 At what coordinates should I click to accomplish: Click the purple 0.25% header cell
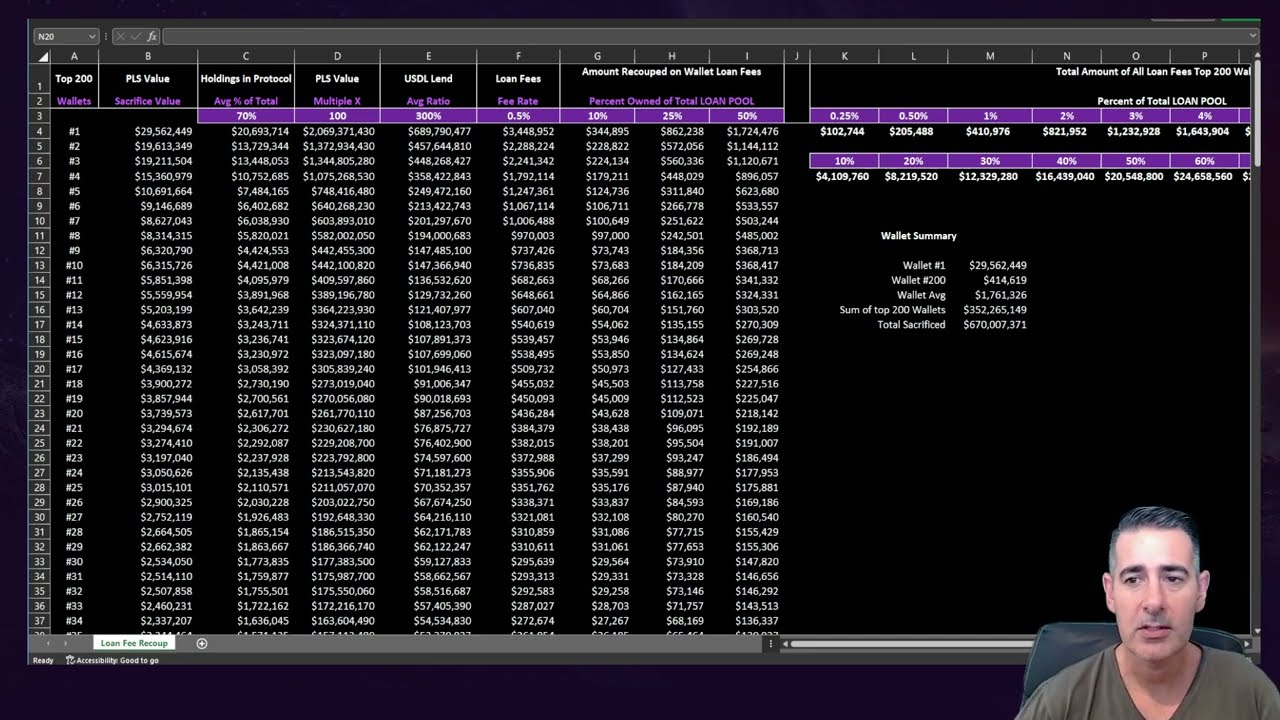click(844, 116)
